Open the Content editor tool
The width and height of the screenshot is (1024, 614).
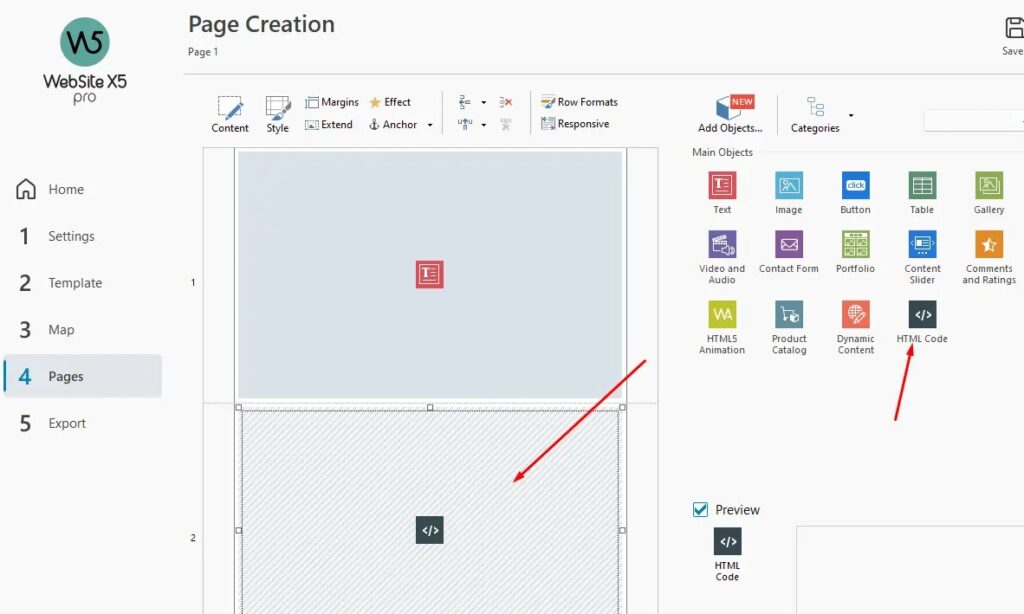pyautogui.click(x=230, y=114)
